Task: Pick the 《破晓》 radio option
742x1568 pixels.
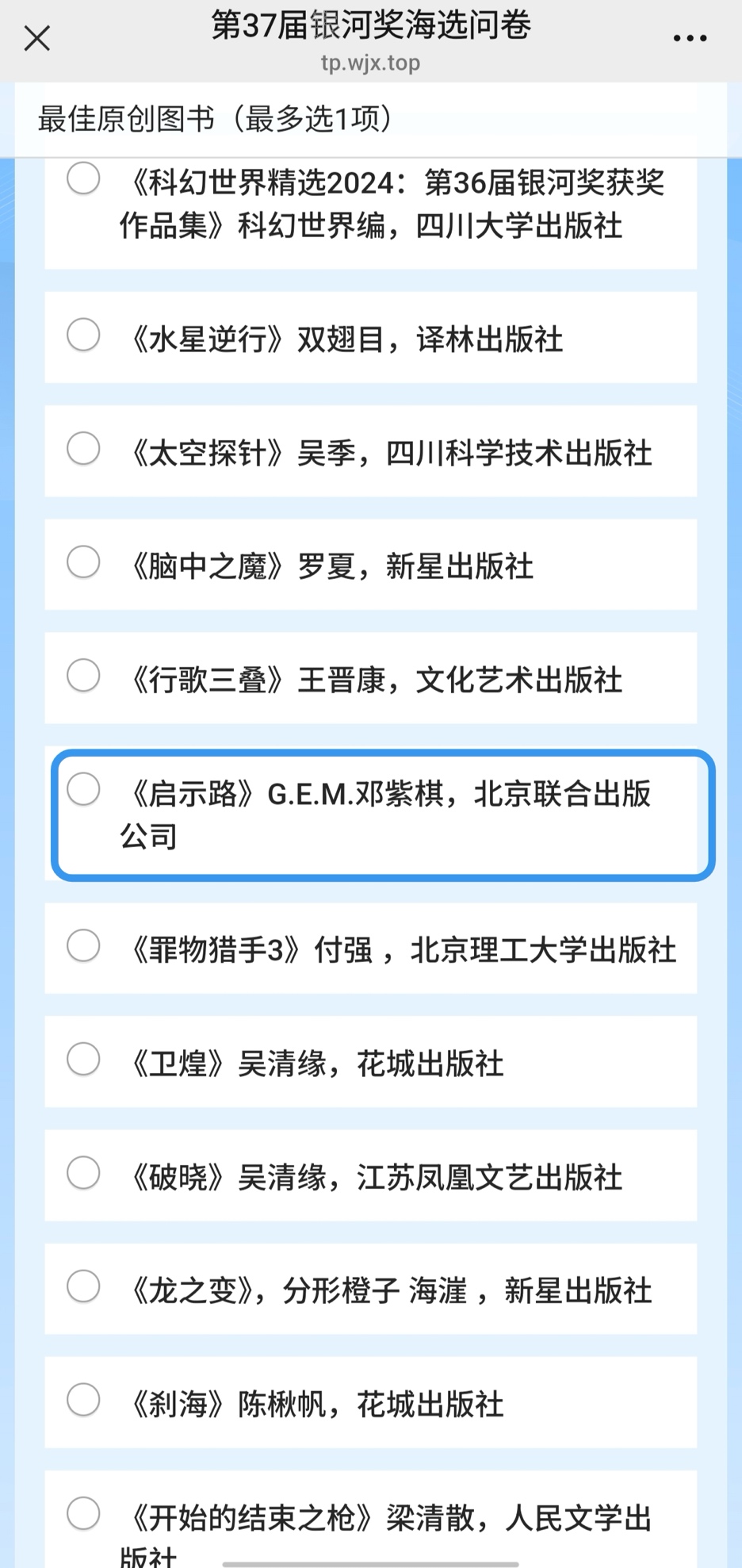Action: click(x=83, y=1173)
